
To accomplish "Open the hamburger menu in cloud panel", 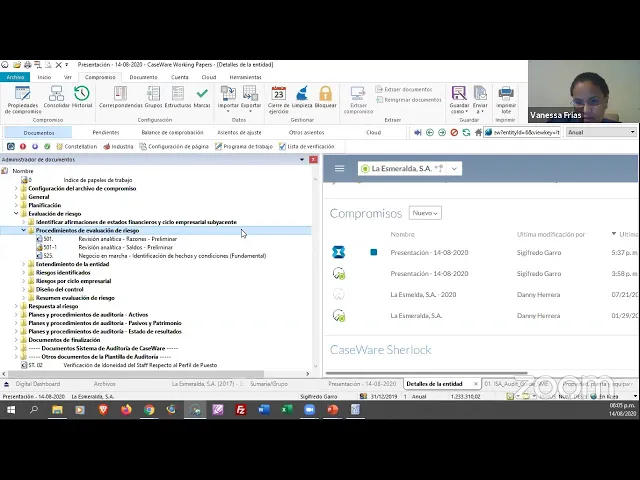I will coord(340,169).
